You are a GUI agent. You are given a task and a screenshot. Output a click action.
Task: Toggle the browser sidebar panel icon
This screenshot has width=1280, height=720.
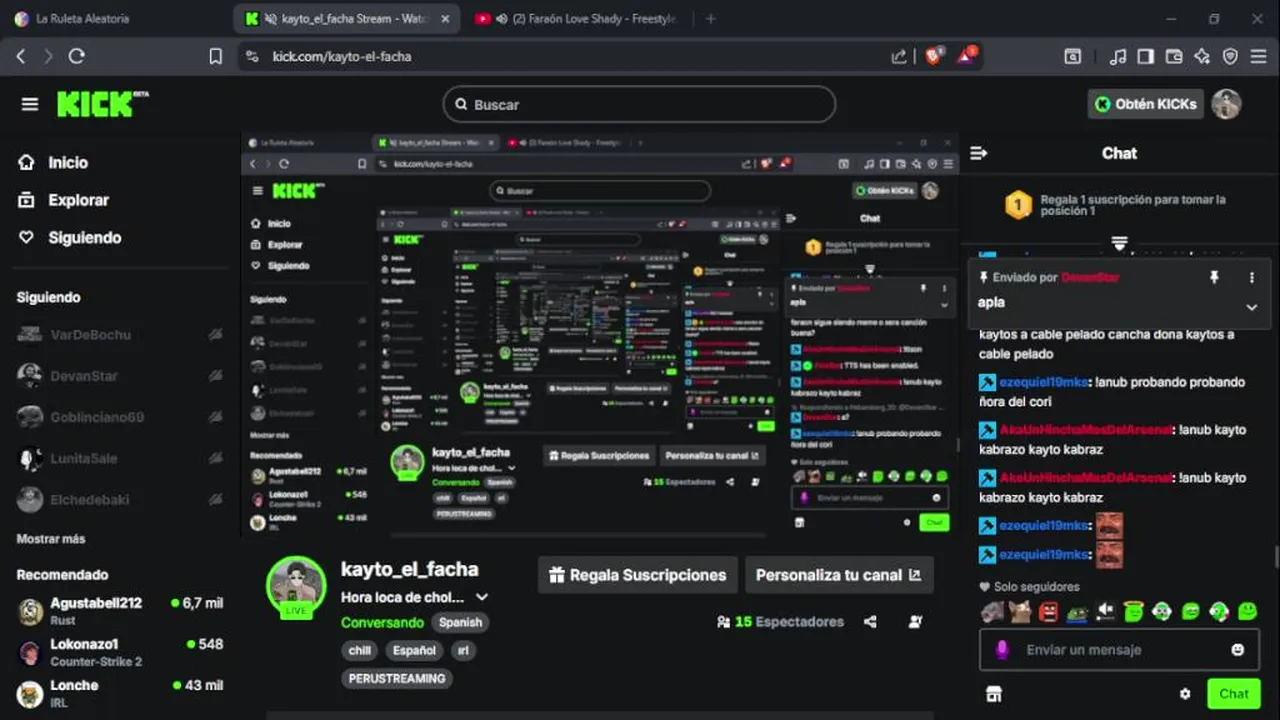pos(1146,57)
